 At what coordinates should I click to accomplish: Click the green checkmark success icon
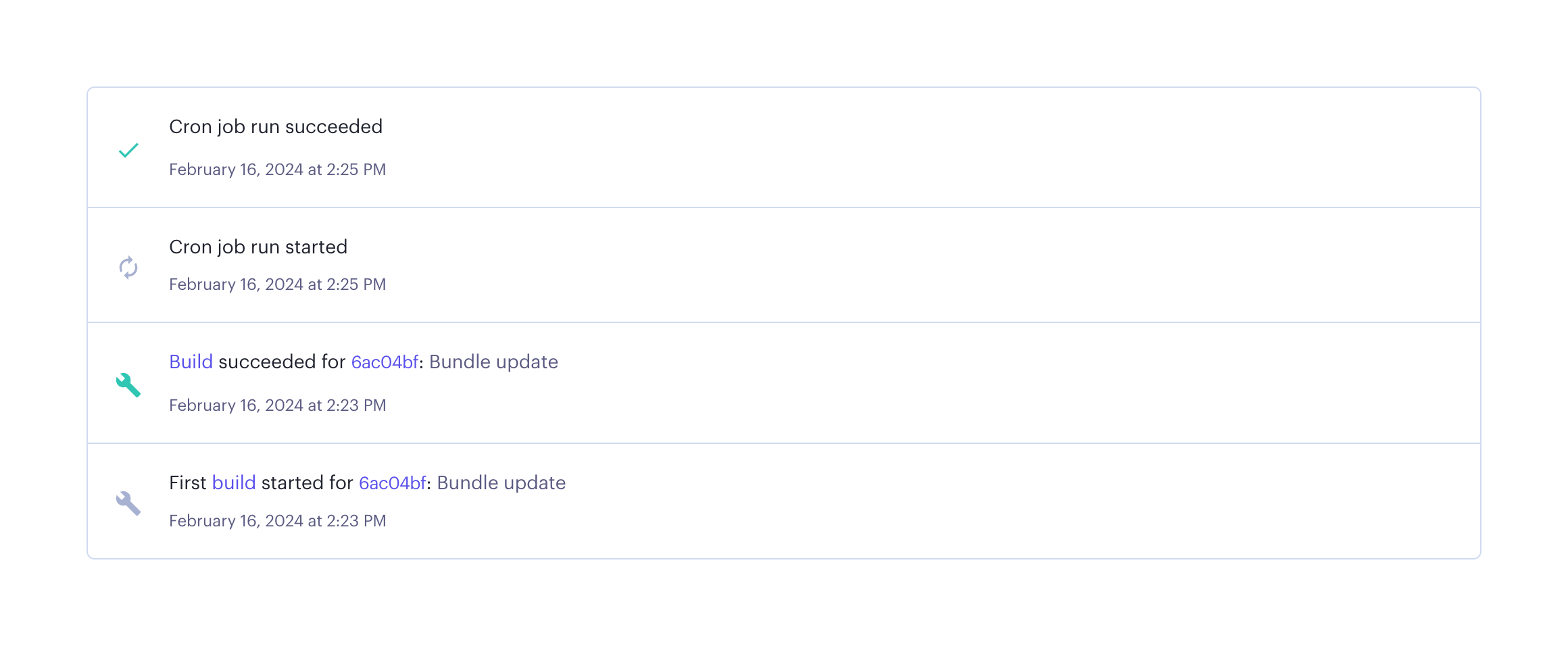128,150
